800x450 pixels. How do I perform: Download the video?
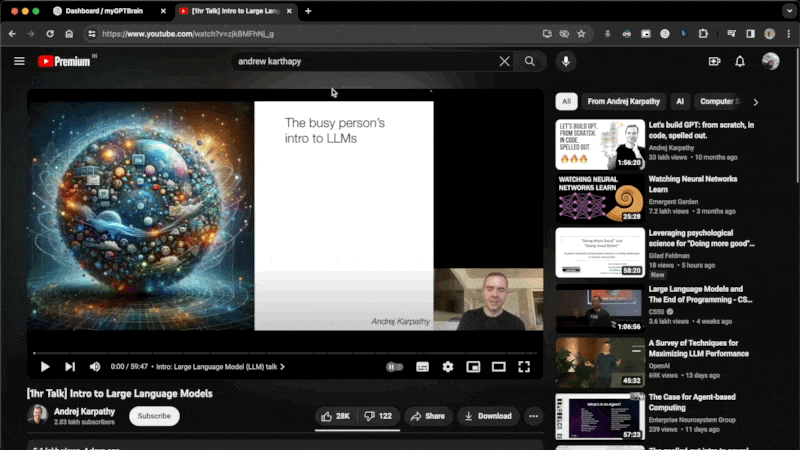click(x=488, y=416)
